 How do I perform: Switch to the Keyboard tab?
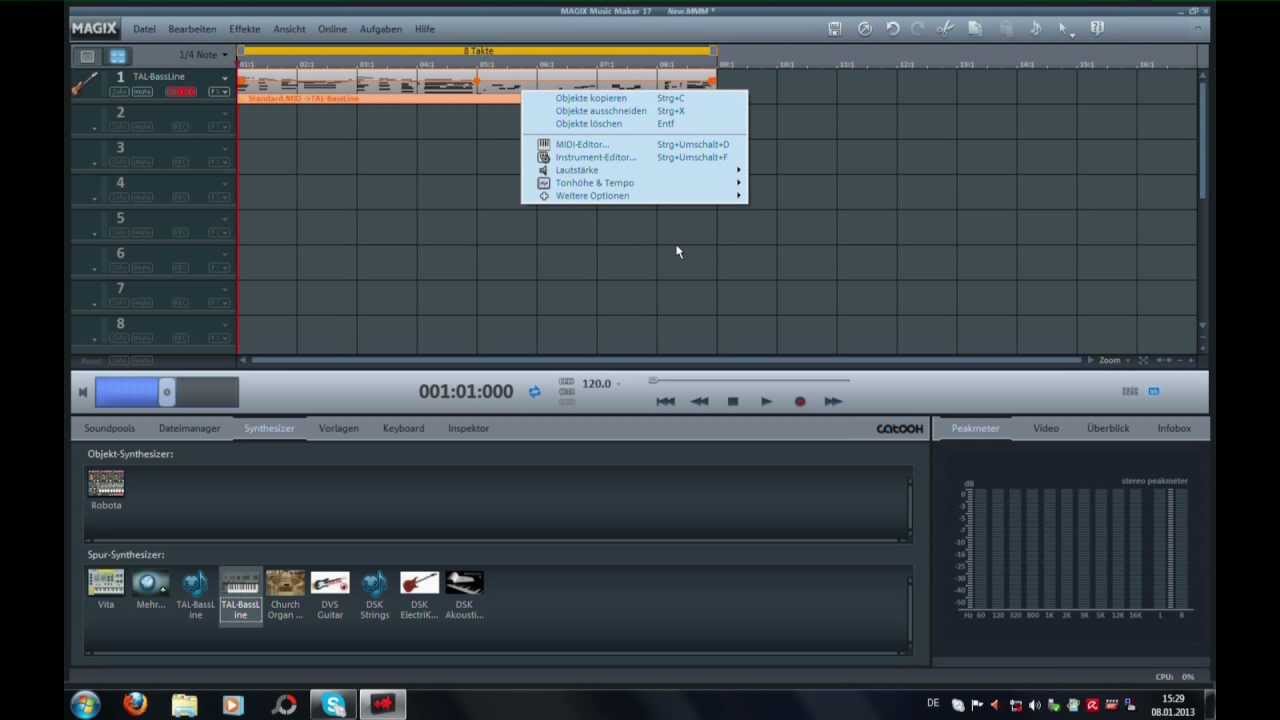click(x=403, y=428)
